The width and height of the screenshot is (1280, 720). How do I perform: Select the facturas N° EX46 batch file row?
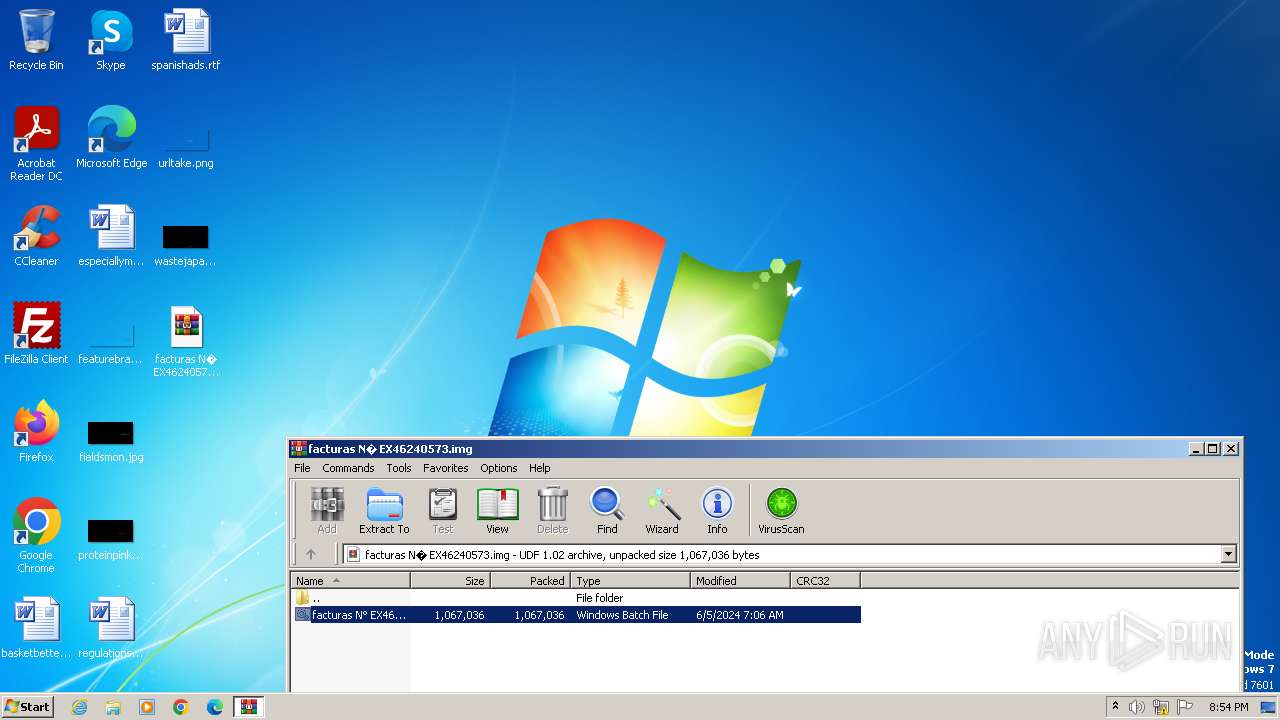click(576, 615)
